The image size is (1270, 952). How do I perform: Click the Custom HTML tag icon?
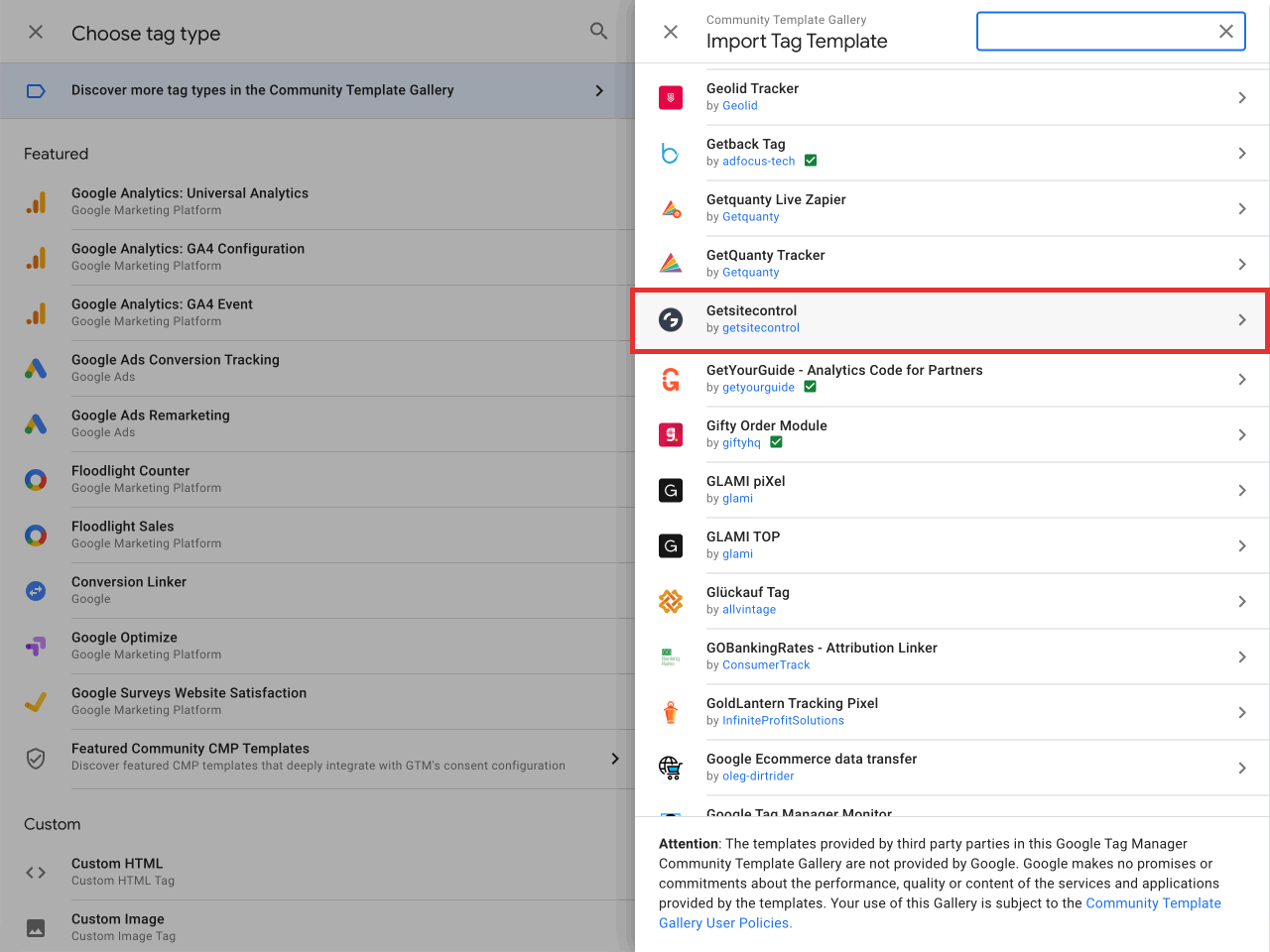pyautogui.click(x=37, y=872)
